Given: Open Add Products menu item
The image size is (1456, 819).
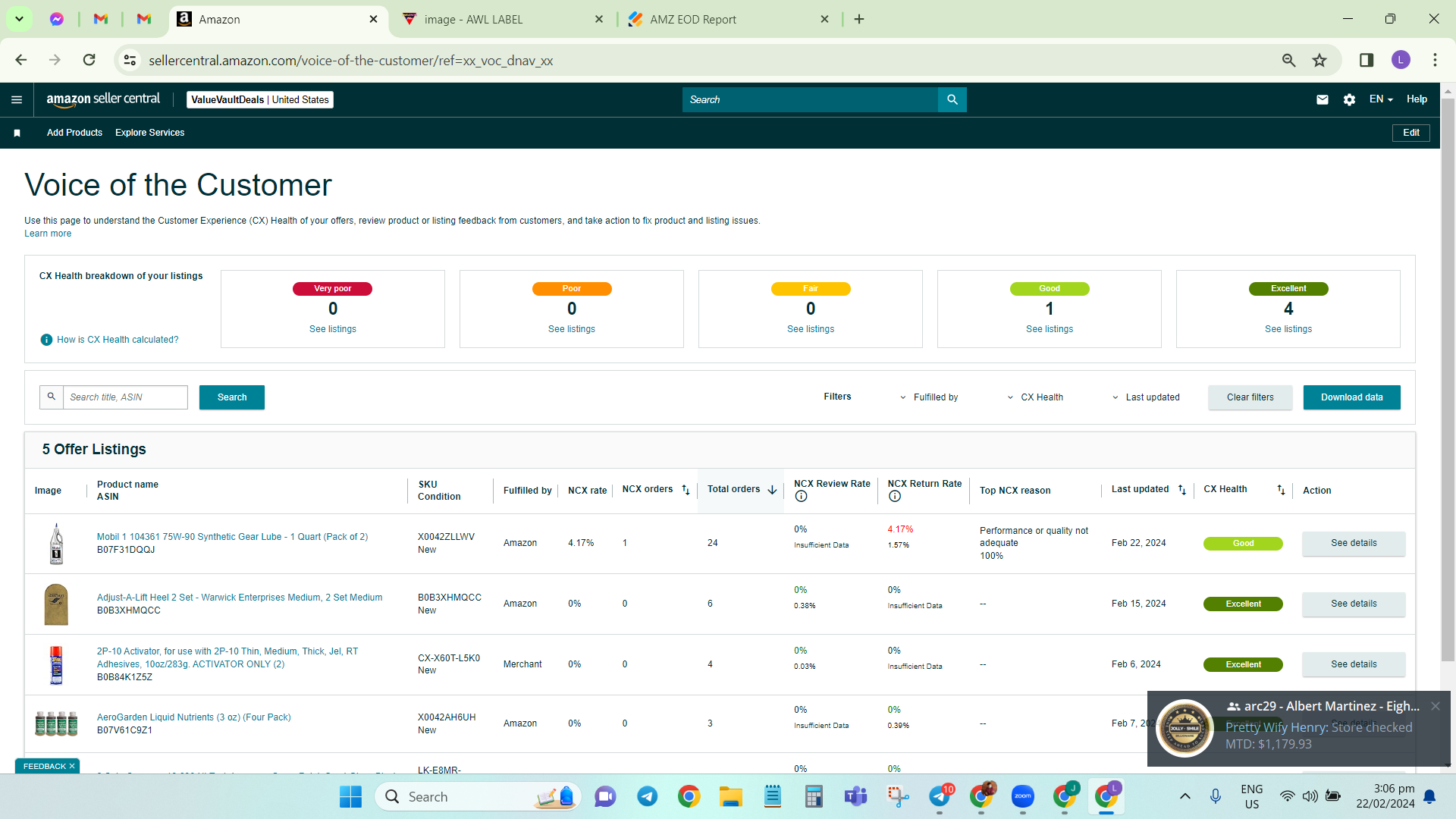Looking at the screenshot, I should click(74, 133).
